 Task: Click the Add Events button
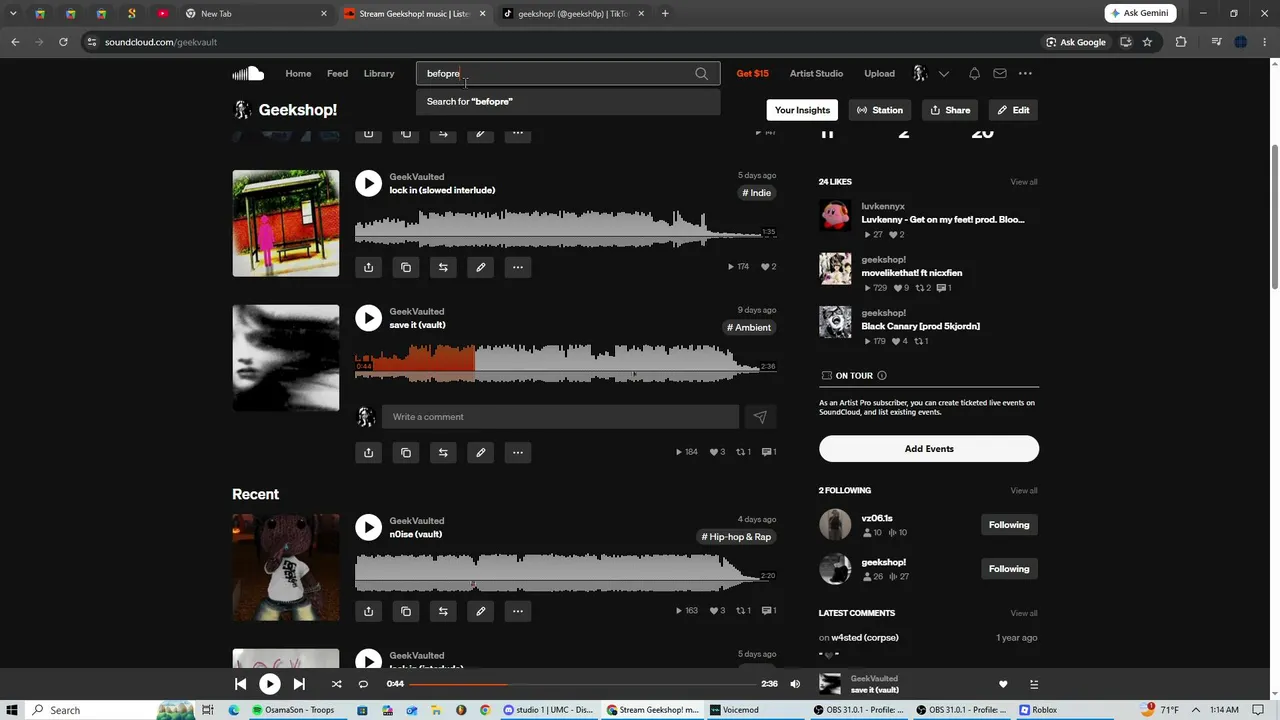[x=929, y=449]
